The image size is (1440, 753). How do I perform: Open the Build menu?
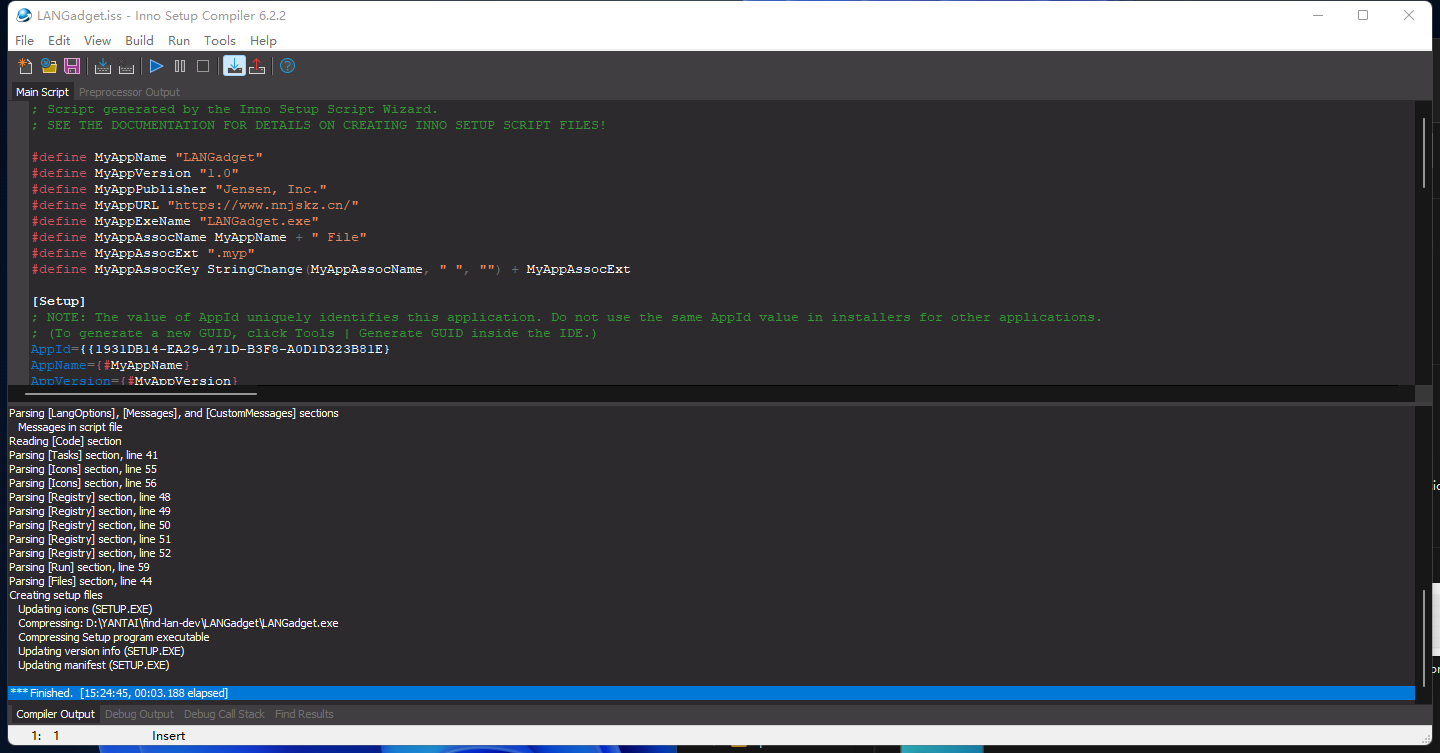click(x=139, y=40)
